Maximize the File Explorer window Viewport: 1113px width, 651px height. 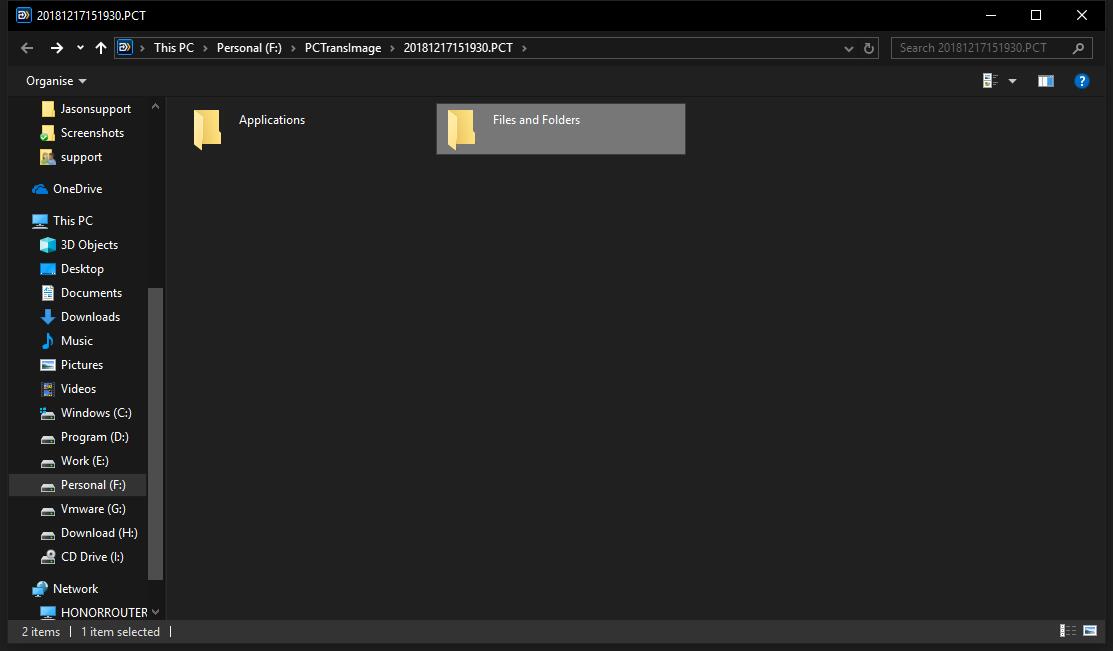(1036, 15)
